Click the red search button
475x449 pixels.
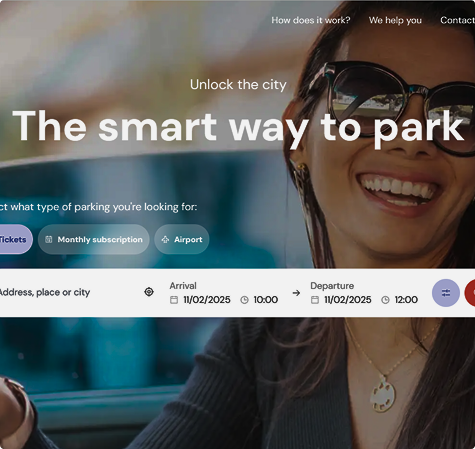click(x=470, y=293)
